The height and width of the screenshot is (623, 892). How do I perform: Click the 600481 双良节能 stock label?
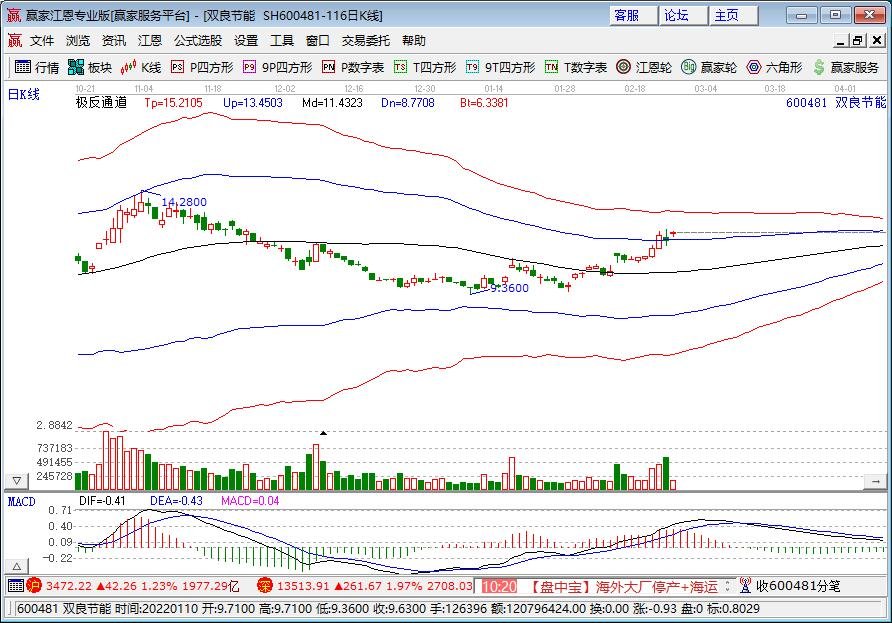pyautogui.click(x=836, y=102)
